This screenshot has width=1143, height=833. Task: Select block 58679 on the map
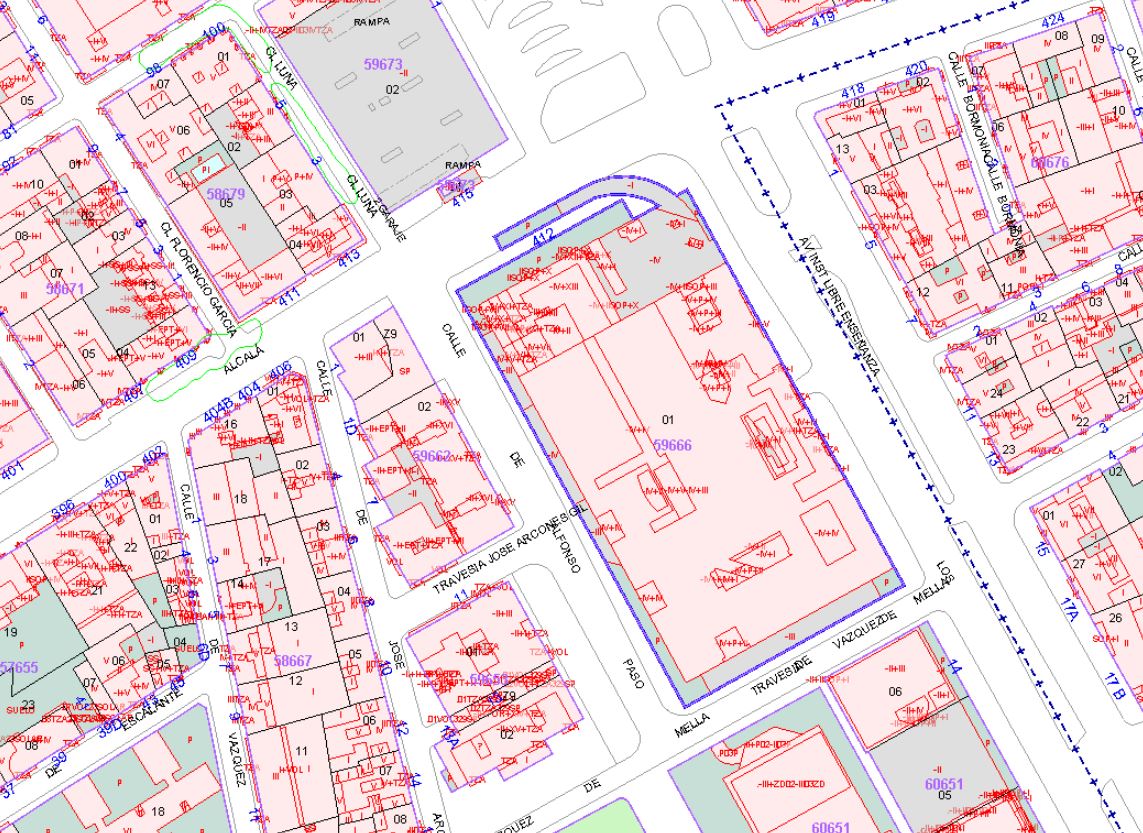pos(225,194)
